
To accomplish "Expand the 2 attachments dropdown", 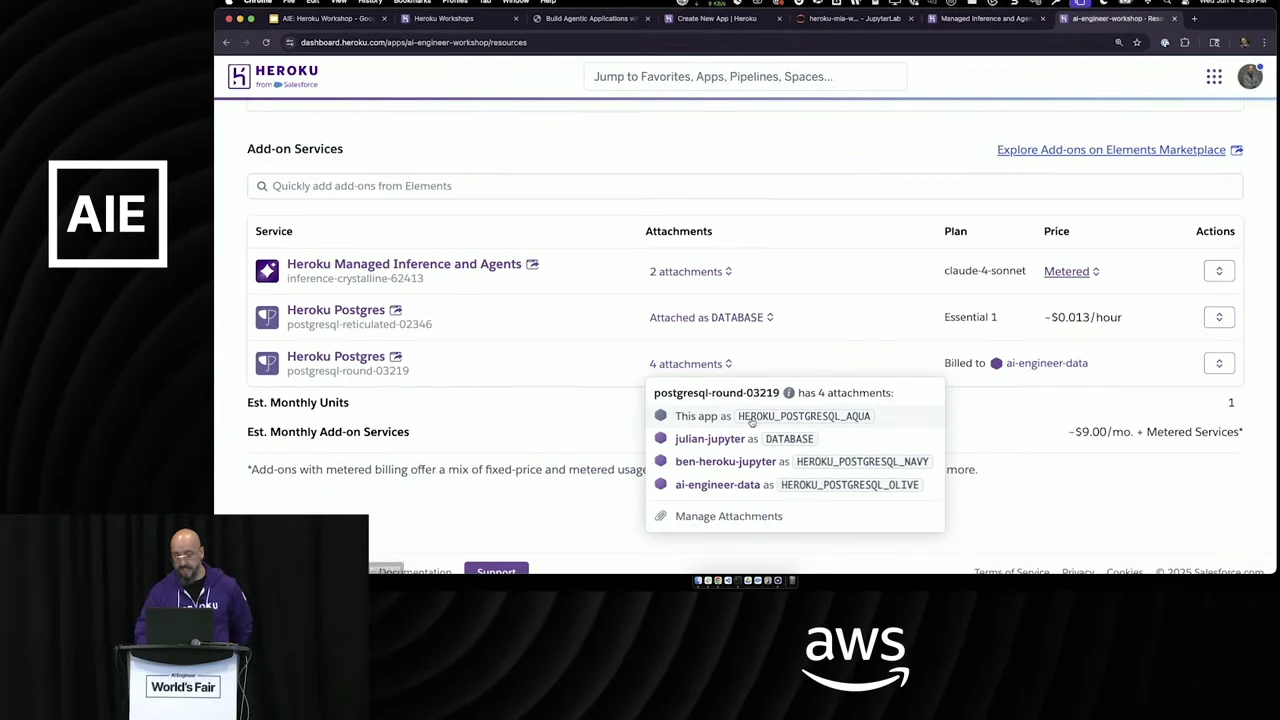I will [691, 272].
